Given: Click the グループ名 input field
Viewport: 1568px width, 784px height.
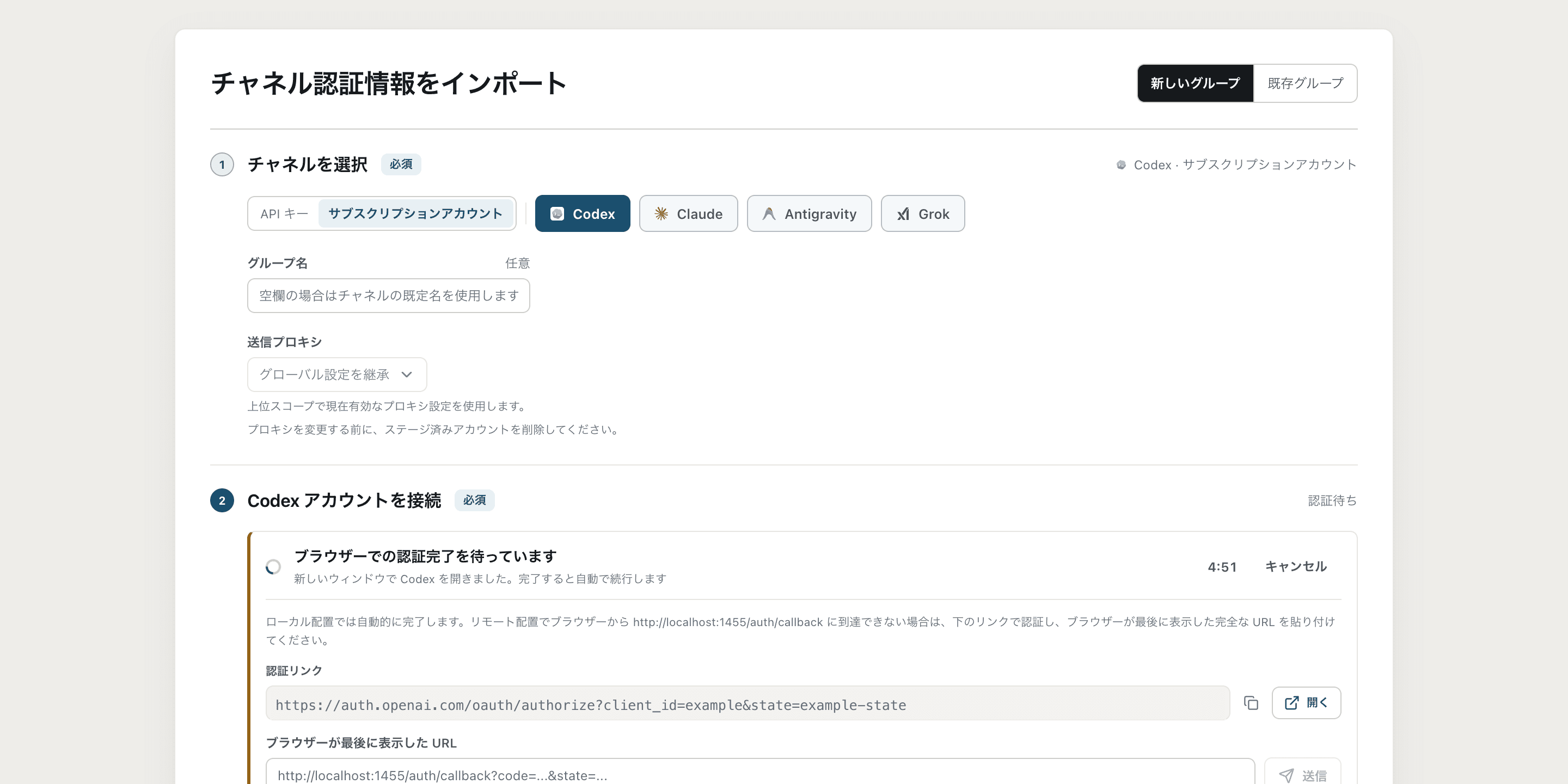Looking at the screenshot, I should (x=388, y=296).
